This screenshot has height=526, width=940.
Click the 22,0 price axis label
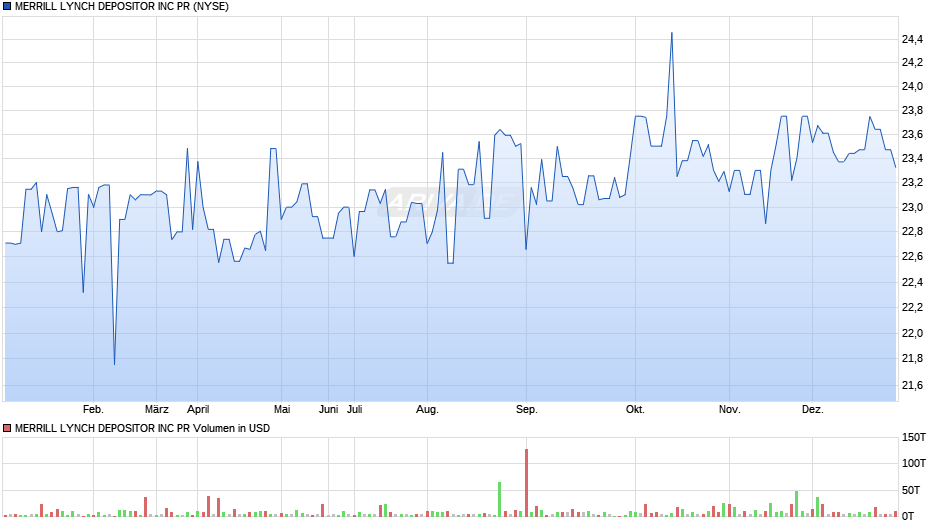tap(912, 333)
